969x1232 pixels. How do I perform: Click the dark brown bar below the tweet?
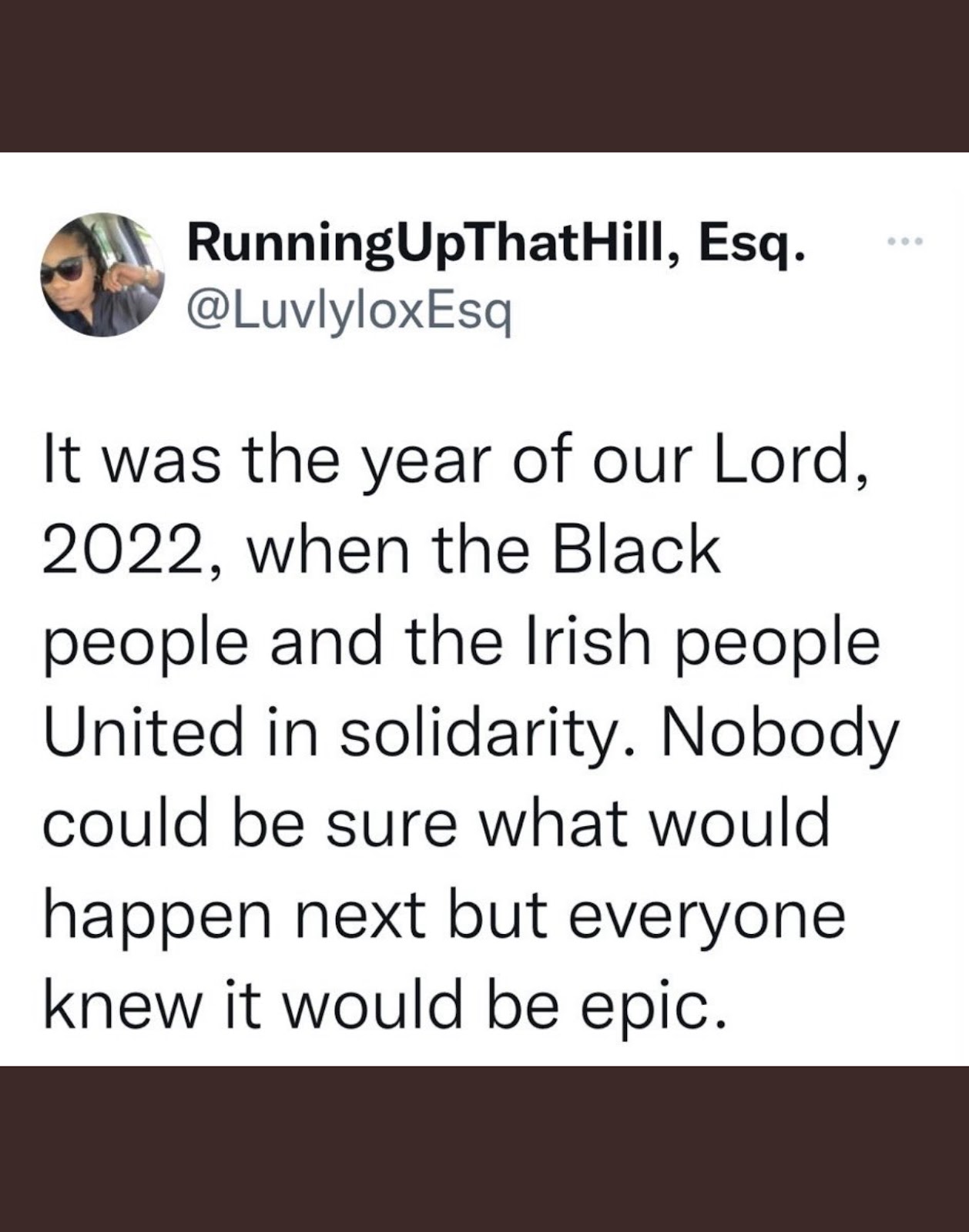point(484,1149)
